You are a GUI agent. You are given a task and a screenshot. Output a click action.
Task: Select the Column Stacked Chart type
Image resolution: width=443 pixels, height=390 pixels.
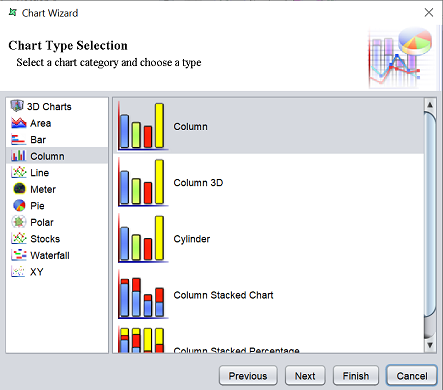[x=269, y=295]
